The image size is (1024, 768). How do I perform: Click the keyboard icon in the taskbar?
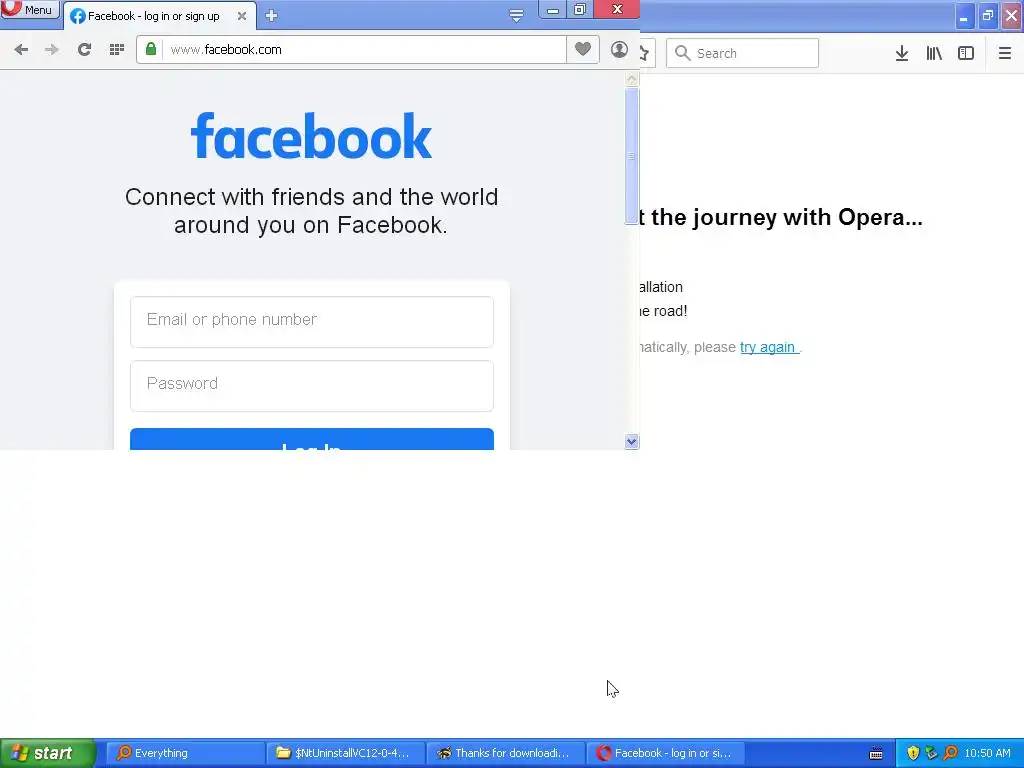tap(876, 754)
